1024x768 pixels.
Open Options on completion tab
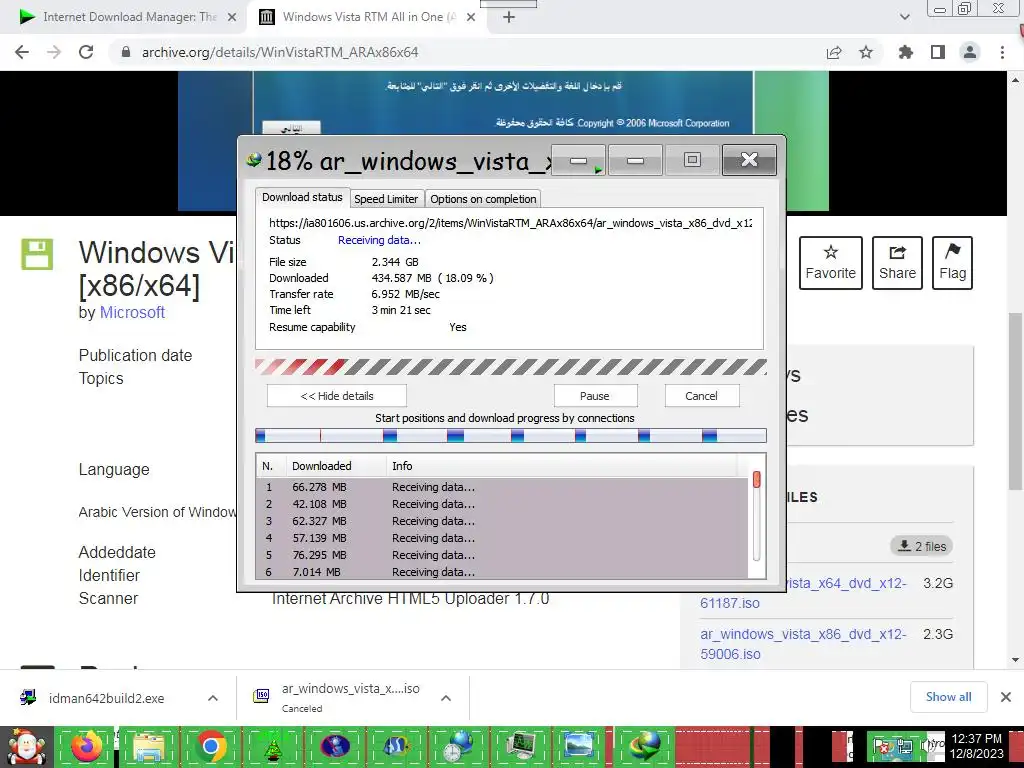click(483, 199)
